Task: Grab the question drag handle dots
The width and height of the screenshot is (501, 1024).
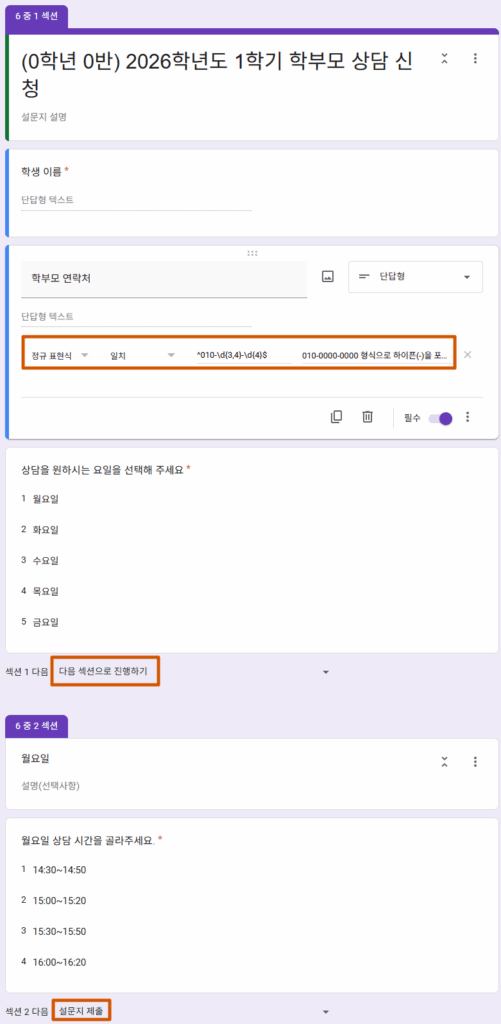Action: coord(251,253)
